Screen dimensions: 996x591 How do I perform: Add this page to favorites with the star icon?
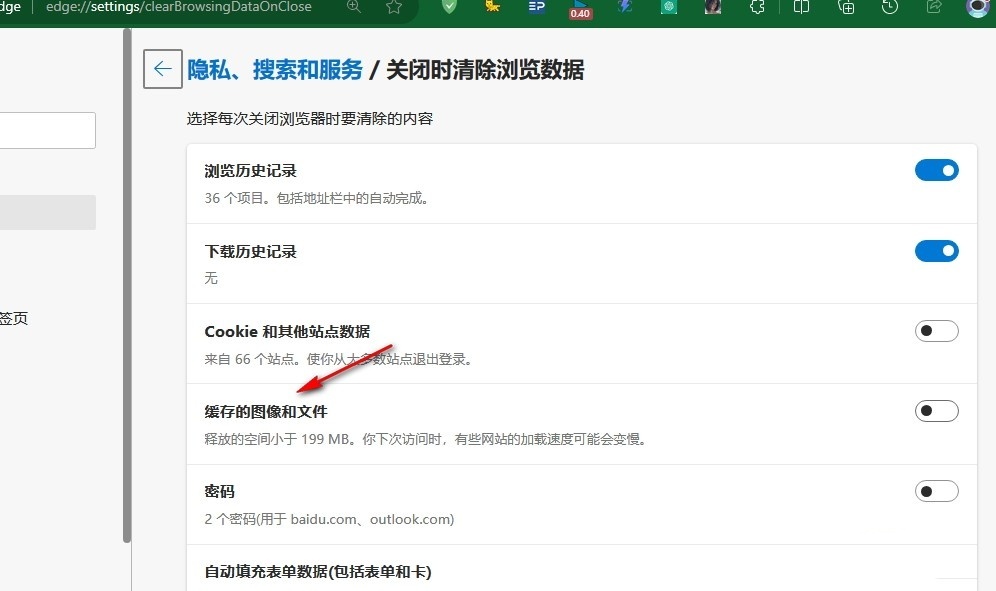(x=394, y=7)
